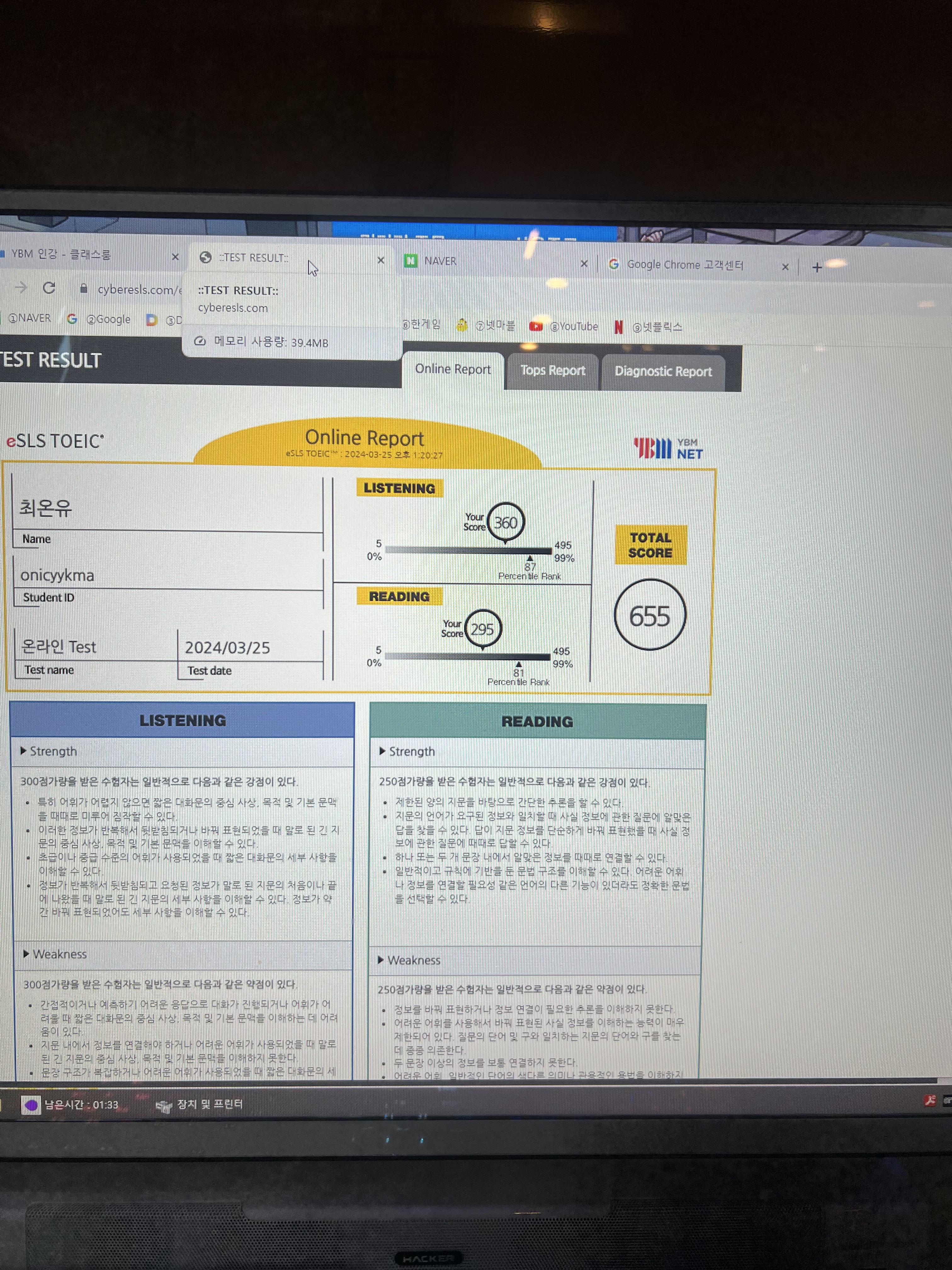Click the eSLS TOEIC logo
This screenshot has width=952, height=1270.
pos(55,441)
